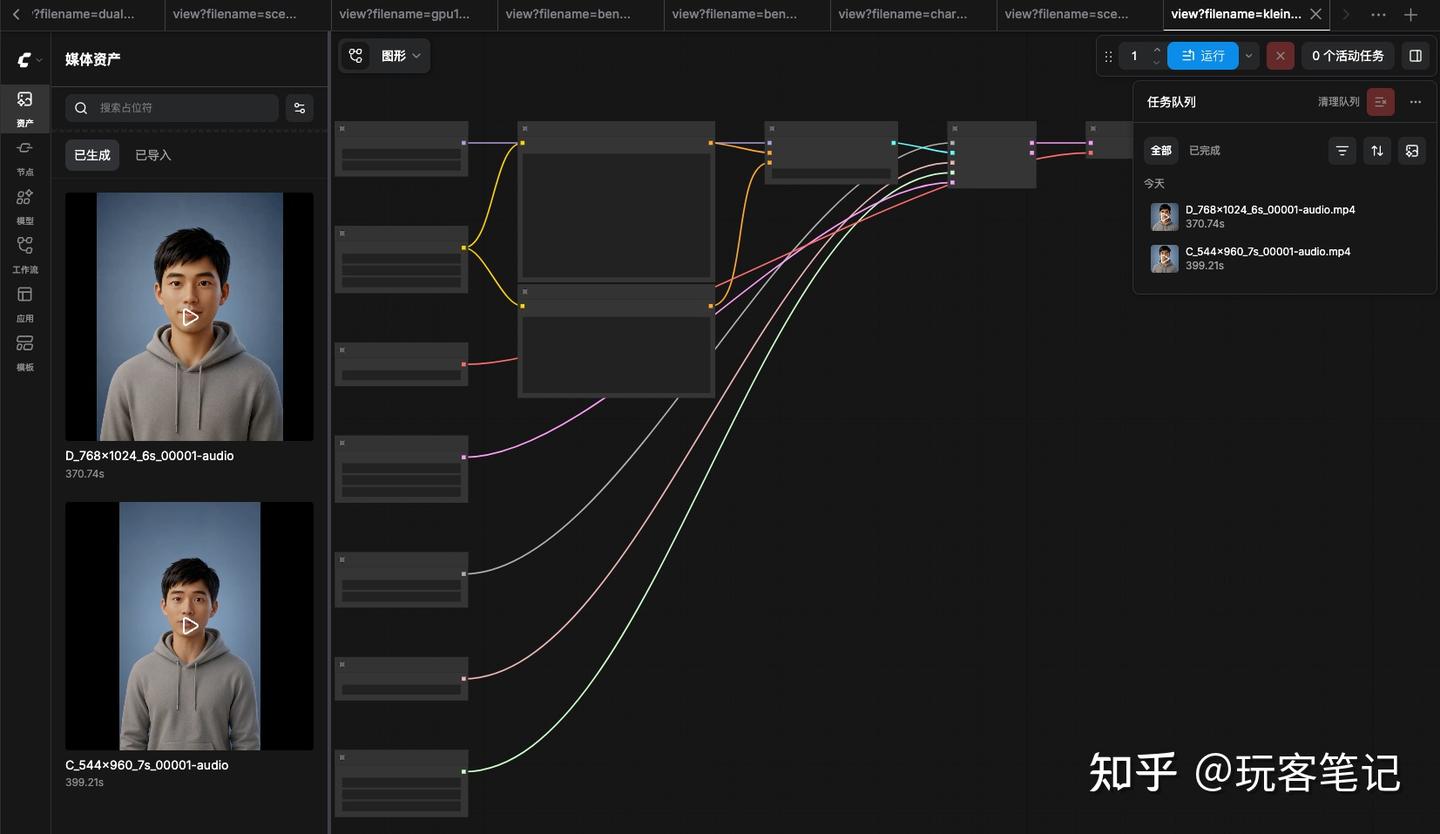Click the 运行 run button

click(1203, 56)
